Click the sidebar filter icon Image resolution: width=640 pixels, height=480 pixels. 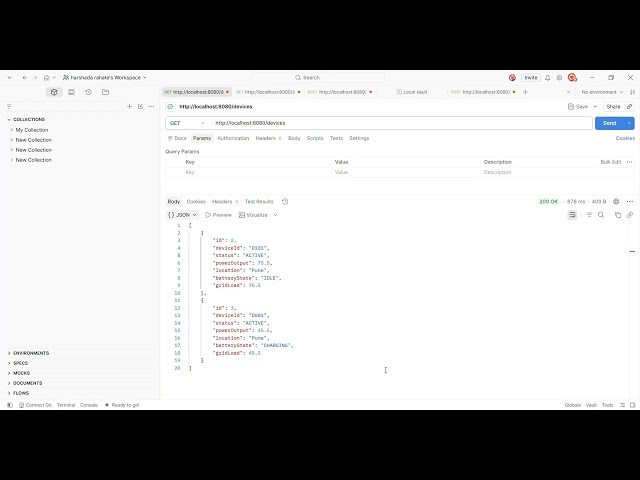(x=9, y=107)
